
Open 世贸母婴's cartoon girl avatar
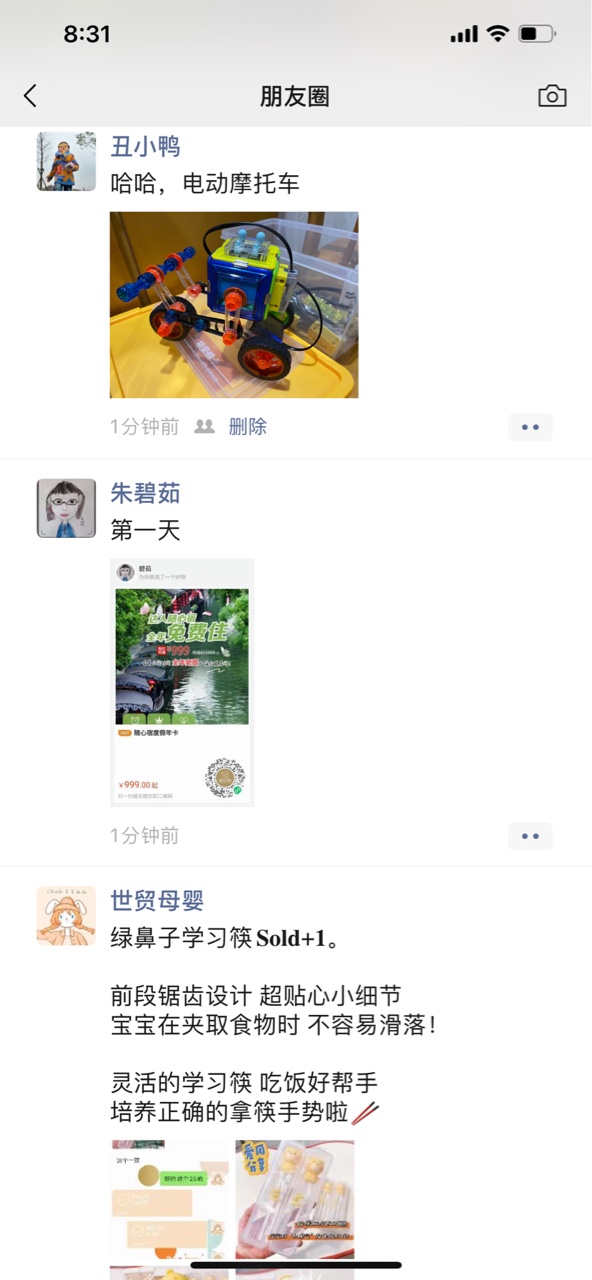67,915
